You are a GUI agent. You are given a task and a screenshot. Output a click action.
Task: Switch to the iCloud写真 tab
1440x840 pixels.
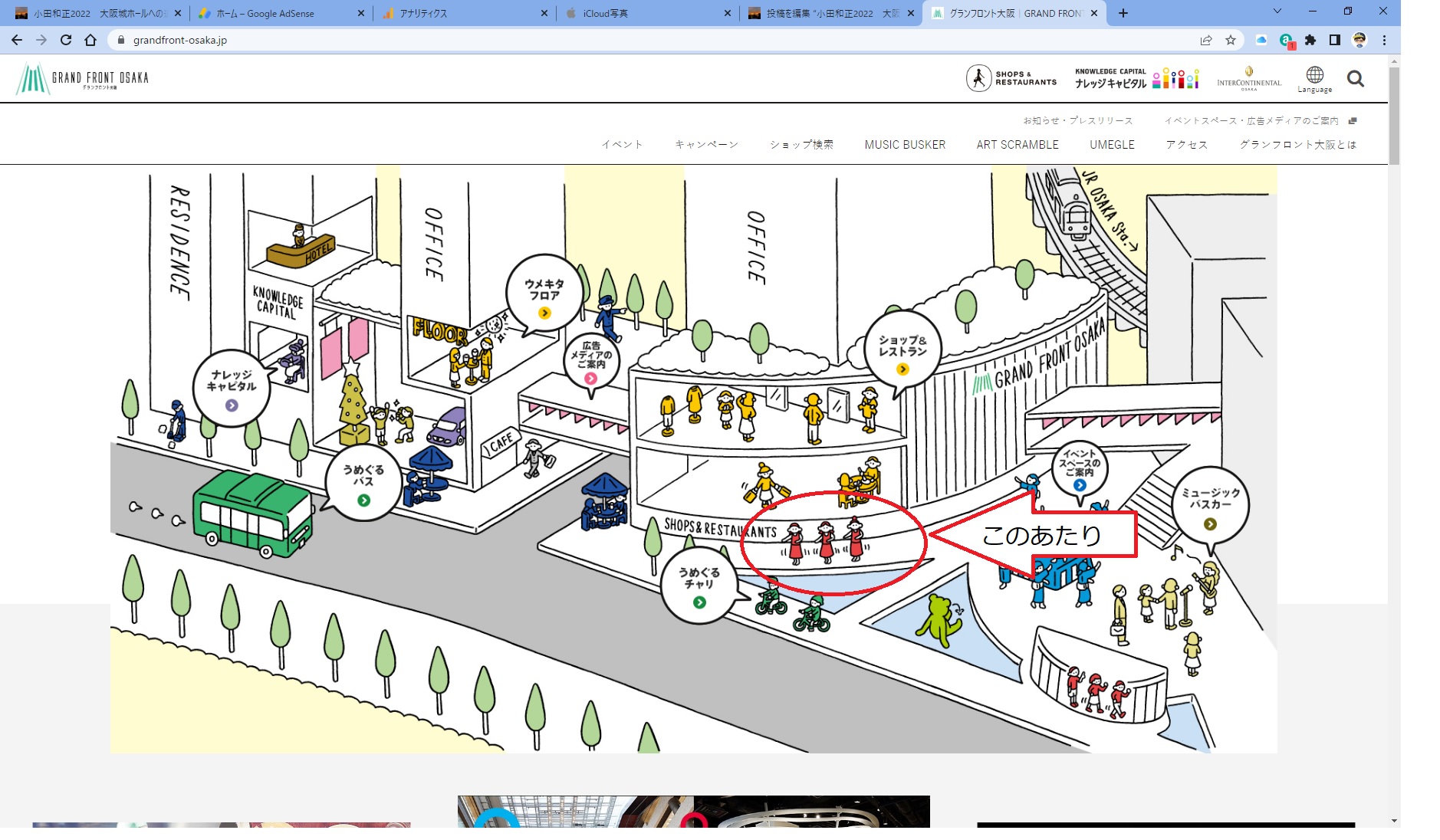pyautogui.click(x=605, y=13)
